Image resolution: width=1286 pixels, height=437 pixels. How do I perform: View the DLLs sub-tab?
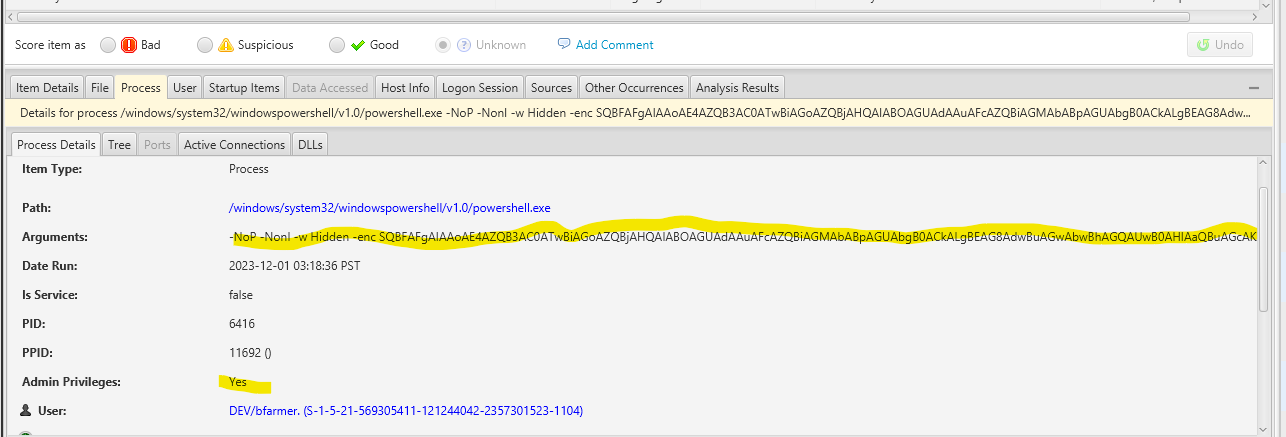(x=310, y=145)
